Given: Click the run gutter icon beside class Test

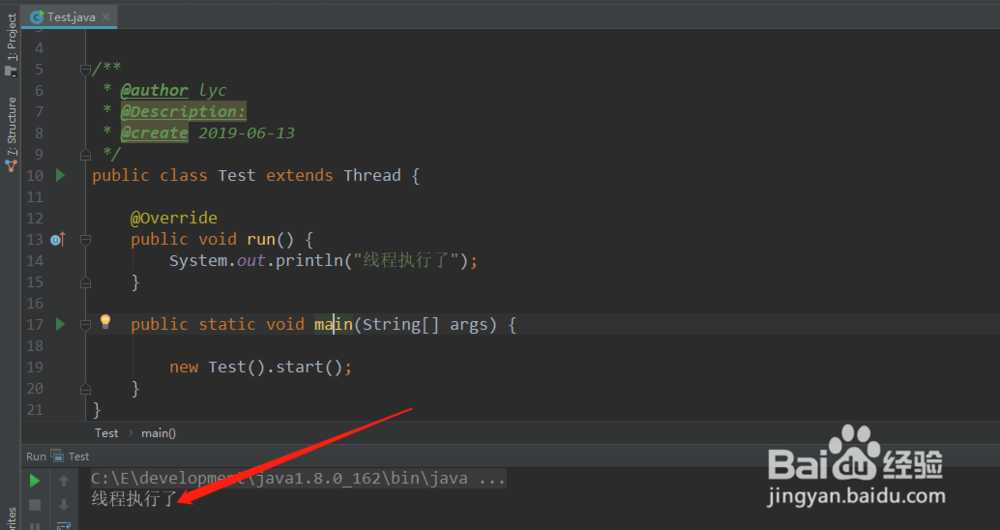Looking at the screenshot, I should (x=61, y=175).
